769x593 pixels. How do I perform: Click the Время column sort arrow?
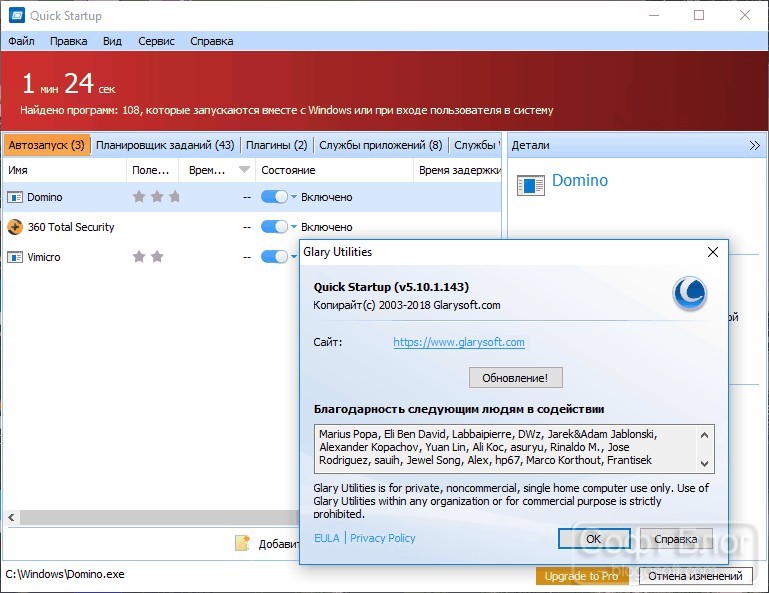point(244,170)
